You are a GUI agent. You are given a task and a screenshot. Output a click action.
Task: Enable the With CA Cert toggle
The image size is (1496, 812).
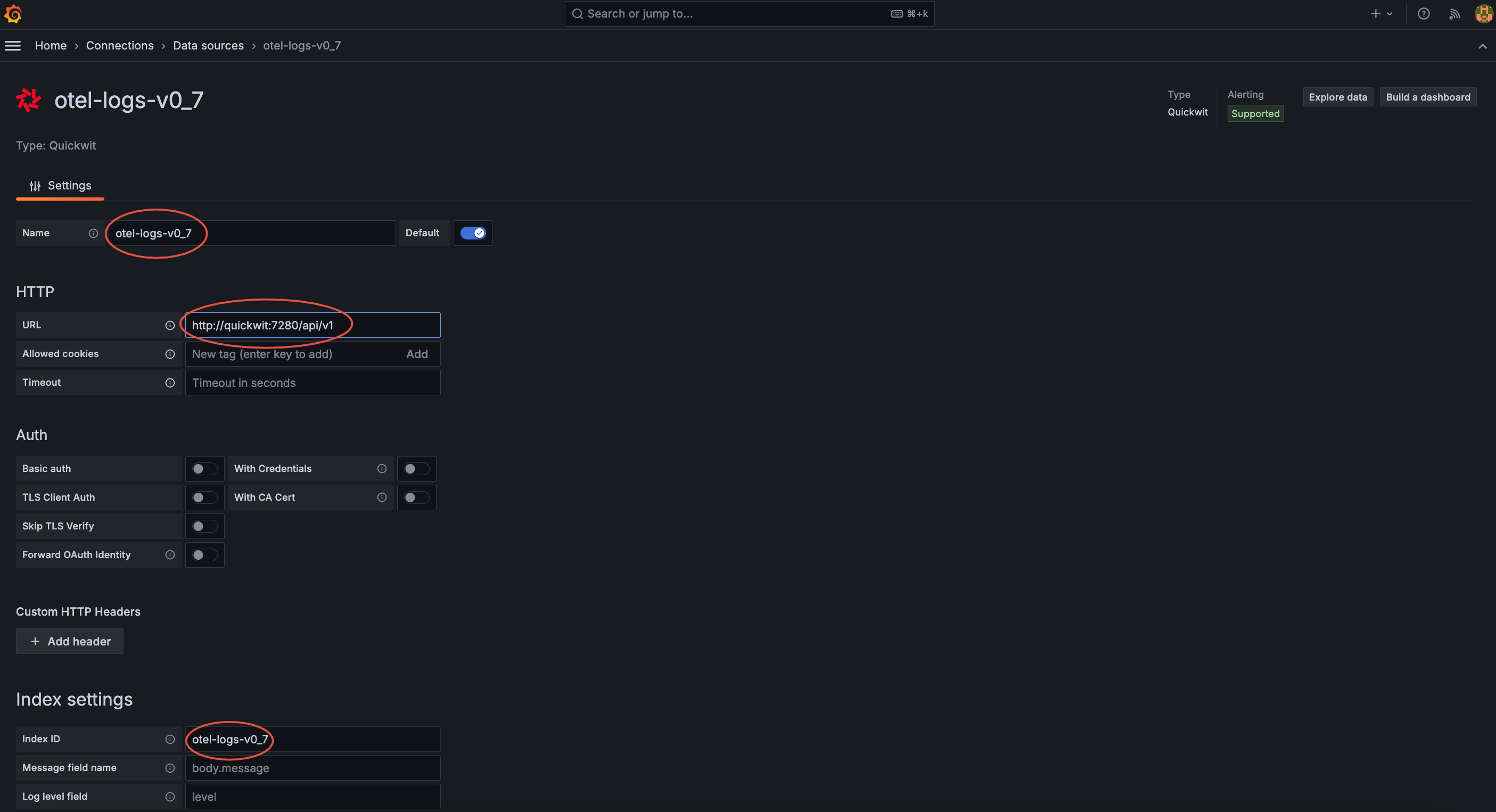click(x=416, y=498)
